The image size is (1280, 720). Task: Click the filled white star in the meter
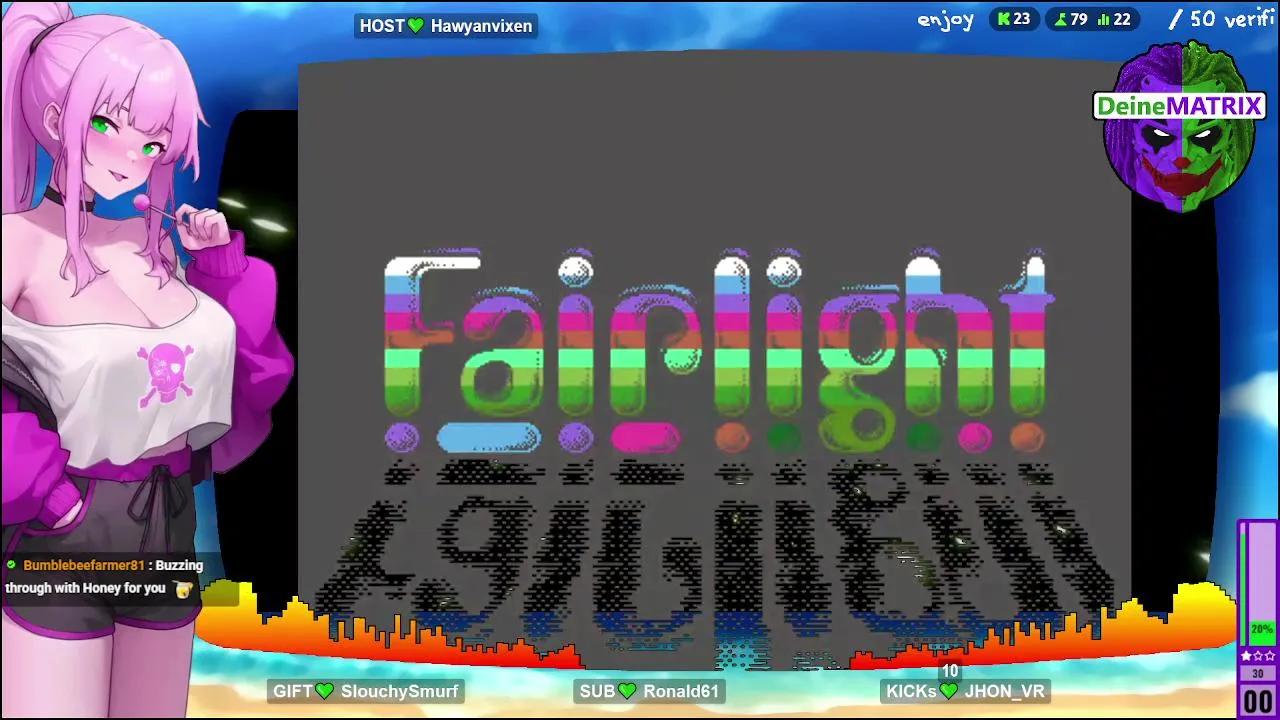pos(1246,656)
